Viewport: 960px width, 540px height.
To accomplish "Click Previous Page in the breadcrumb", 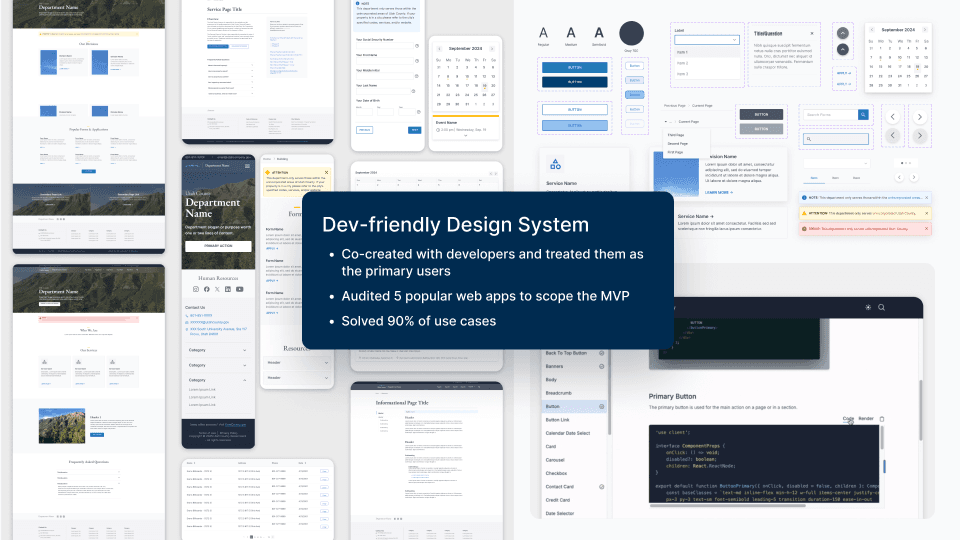I will (675, 106).
